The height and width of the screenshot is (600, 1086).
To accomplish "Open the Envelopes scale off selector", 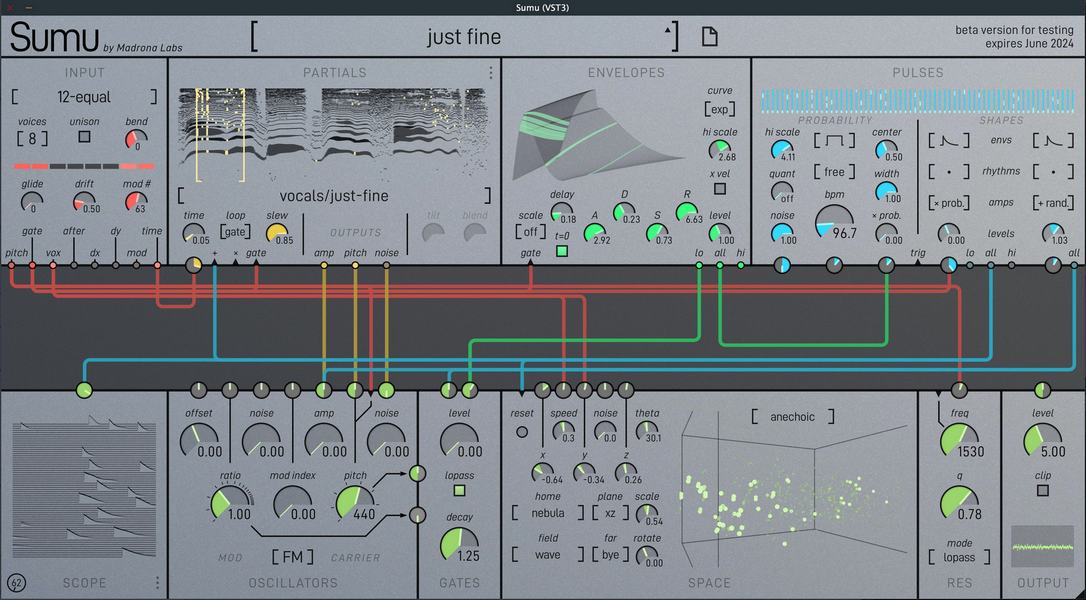I will pyautogui.click(x=531, y=231).
